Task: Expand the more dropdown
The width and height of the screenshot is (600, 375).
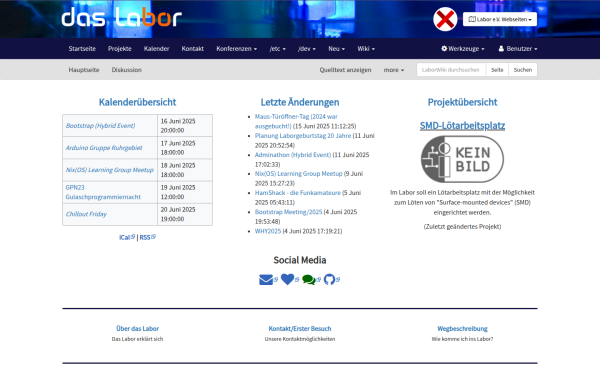Action: [394, 70]
